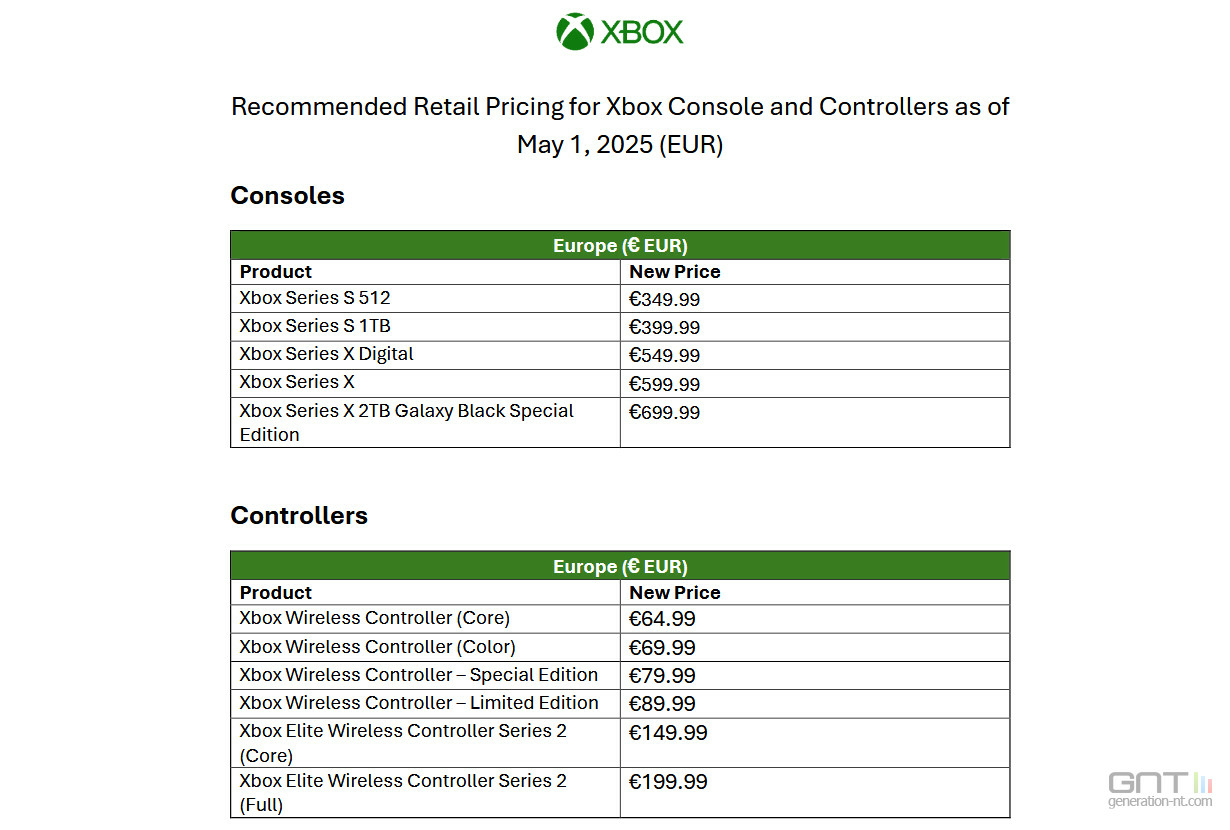Viewport: 1230px width, 830px height.
Task: Click the GNT generation-nt watermark logo
Action: [1160, 787]
